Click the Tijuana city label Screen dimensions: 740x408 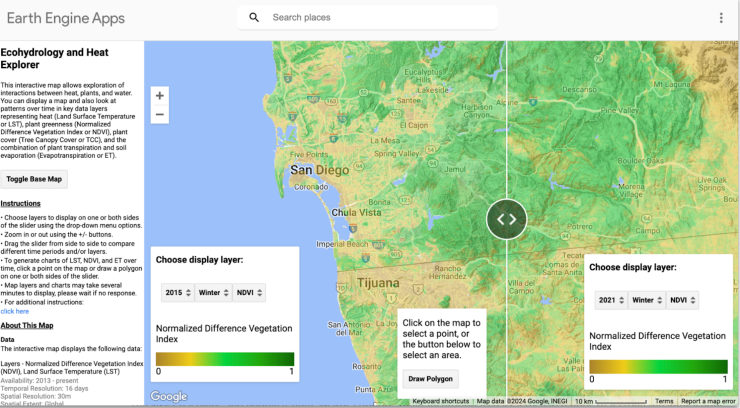point(378,283)
